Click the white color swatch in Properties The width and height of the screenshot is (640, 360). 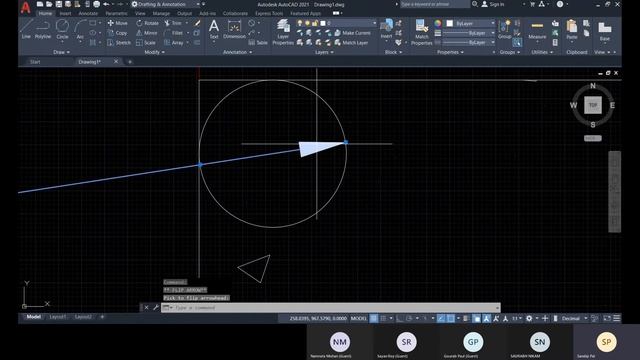click(x=450, y=23)
